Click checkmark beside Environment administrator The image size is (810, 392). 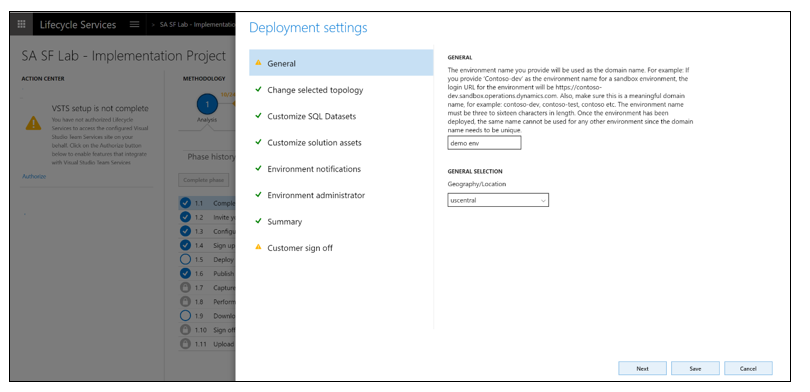click(258, 195)
